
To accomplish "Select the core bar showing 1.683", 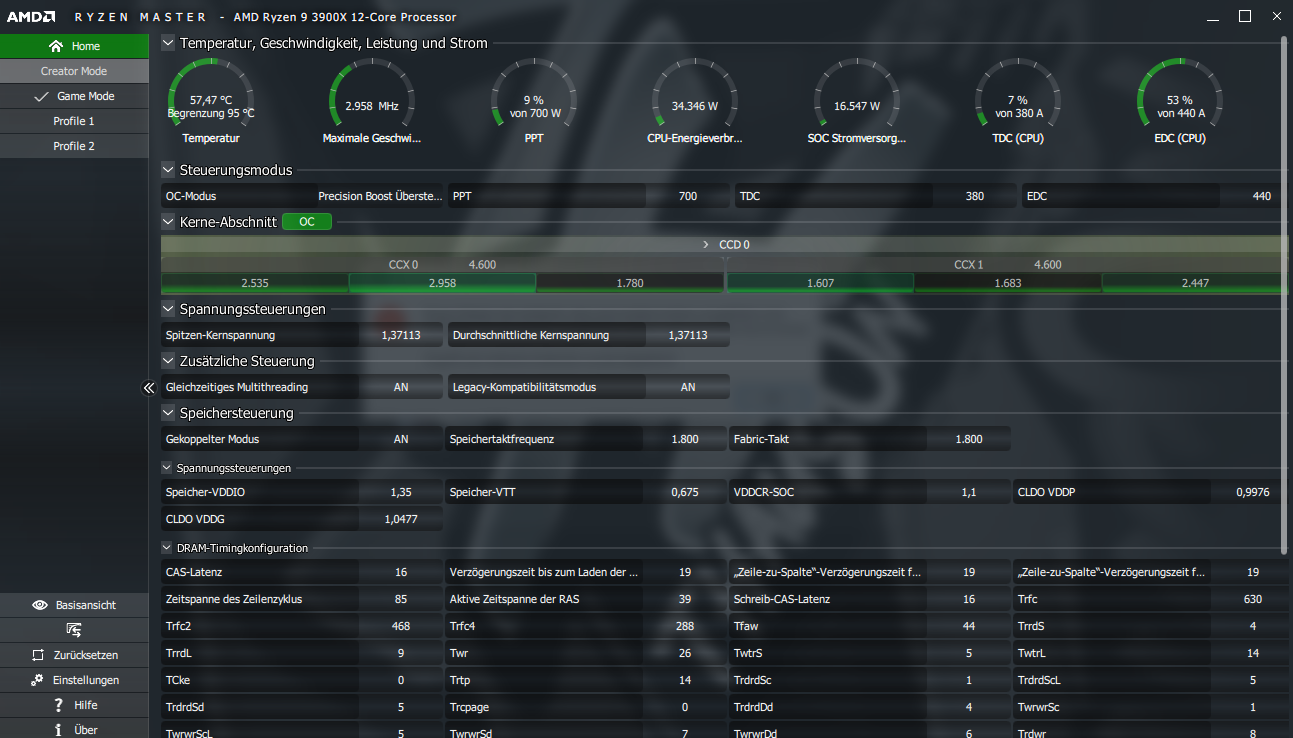I will click(1008, 283).
